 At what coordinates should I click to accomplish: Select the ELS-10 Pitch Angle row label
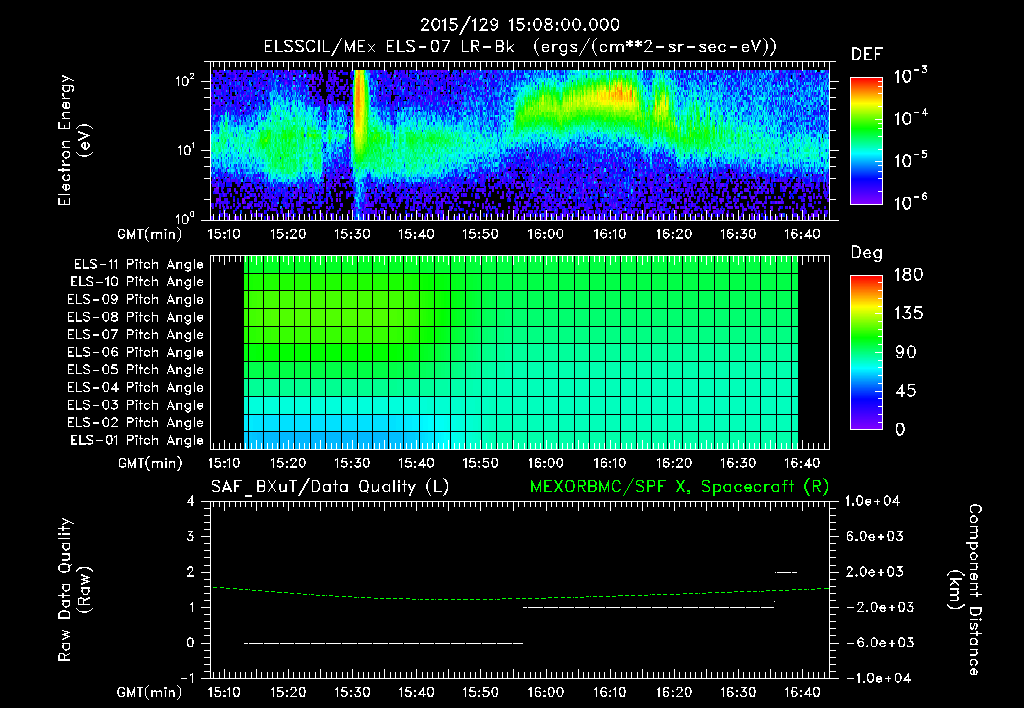[x=137, y=282]
